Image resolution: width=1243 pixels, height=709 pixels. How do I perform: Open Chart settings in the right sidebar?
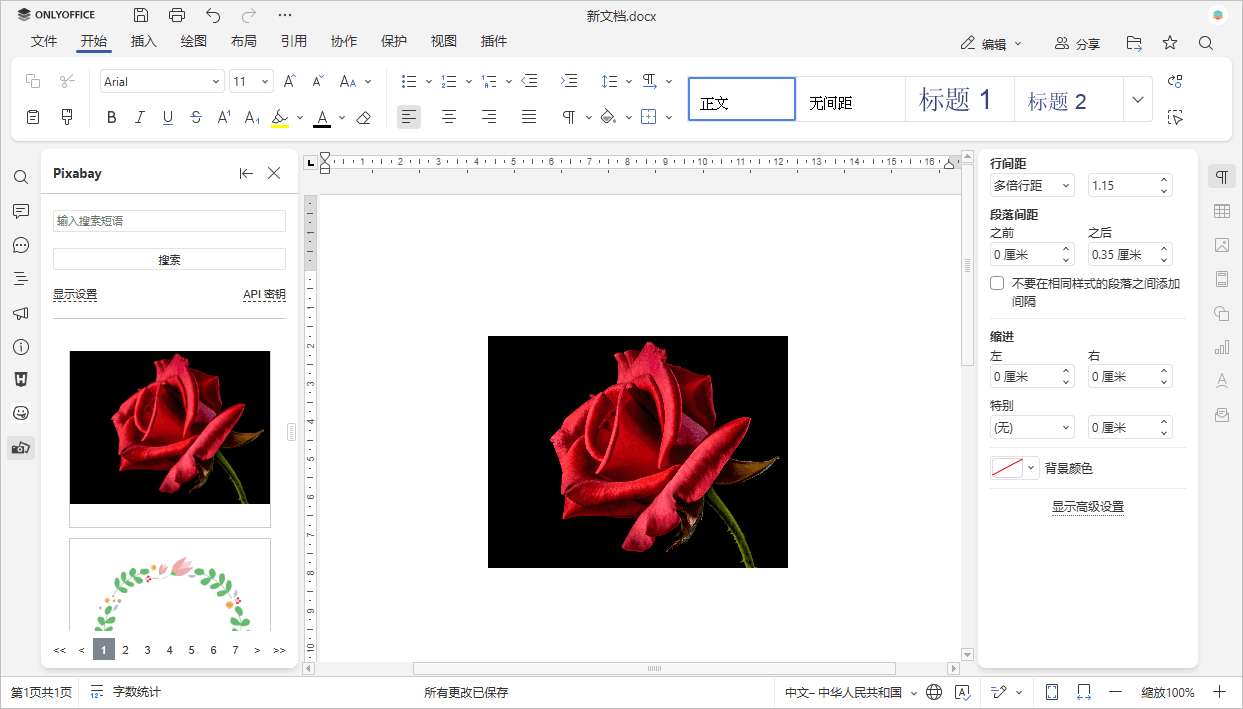click(1221, 347)
